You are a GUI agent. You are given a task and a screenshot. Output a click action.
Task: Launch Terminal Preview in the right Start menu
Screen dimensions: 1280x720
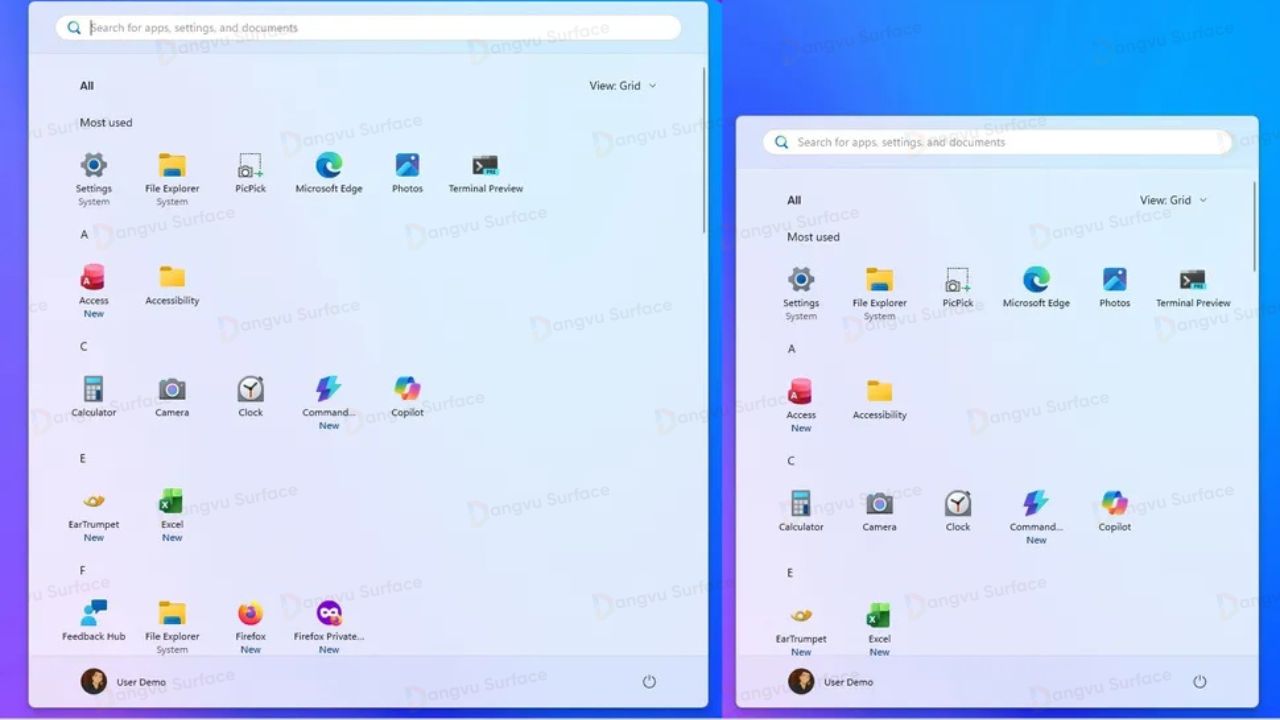point(1193,288)
